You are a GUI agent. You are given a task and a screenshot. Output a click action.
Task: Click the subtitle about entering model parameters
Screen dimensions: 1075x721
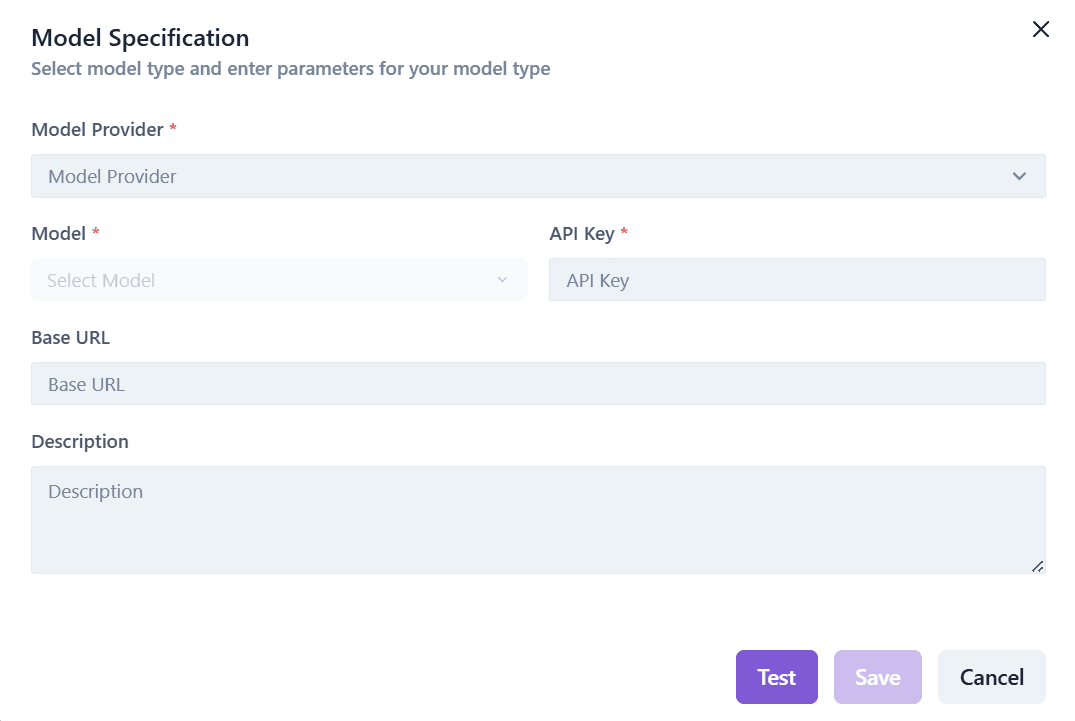coord(290,69)
